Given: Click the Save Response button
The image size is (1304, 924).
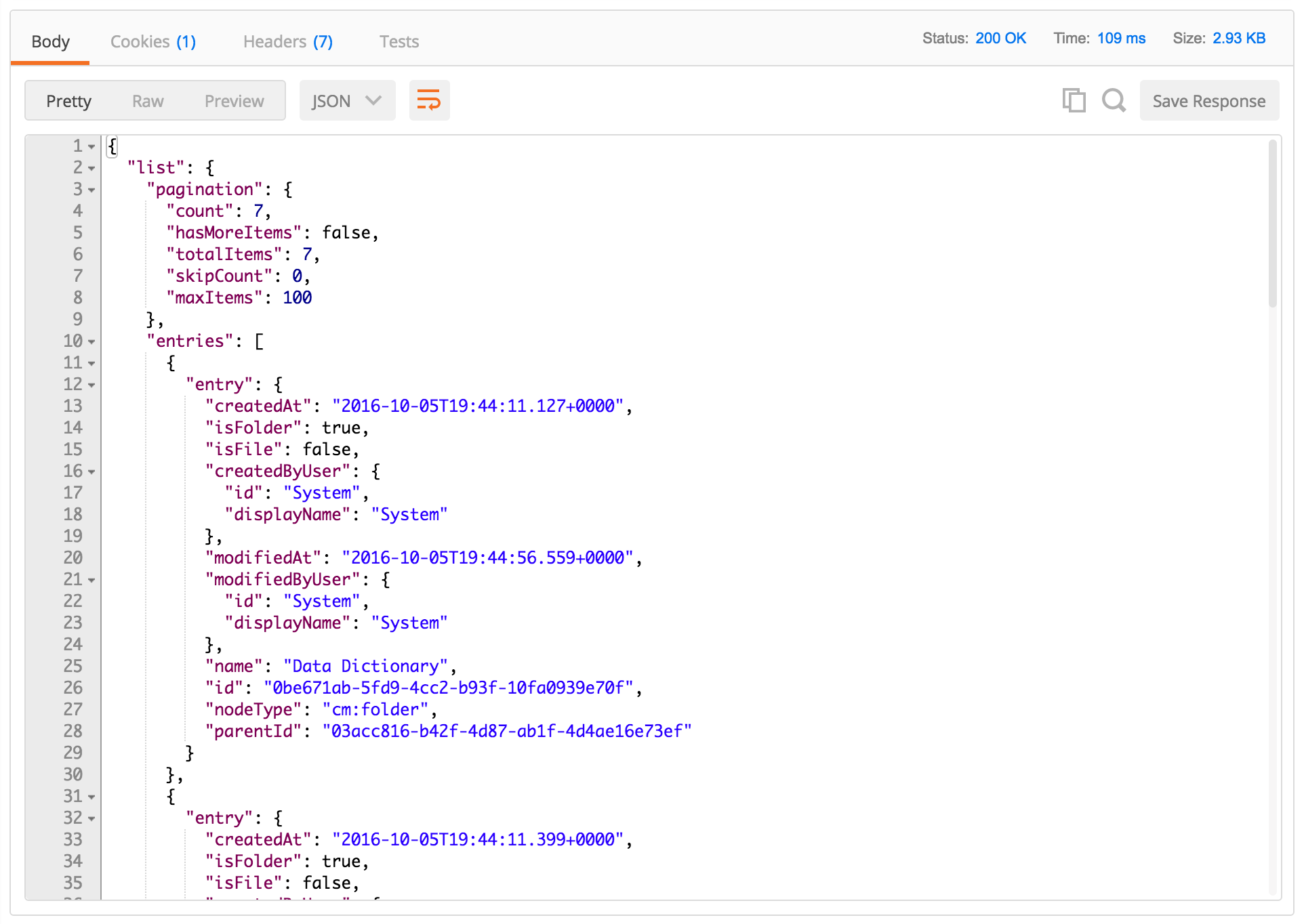Looking at the screenshot, I should [x=1208, y=100].
